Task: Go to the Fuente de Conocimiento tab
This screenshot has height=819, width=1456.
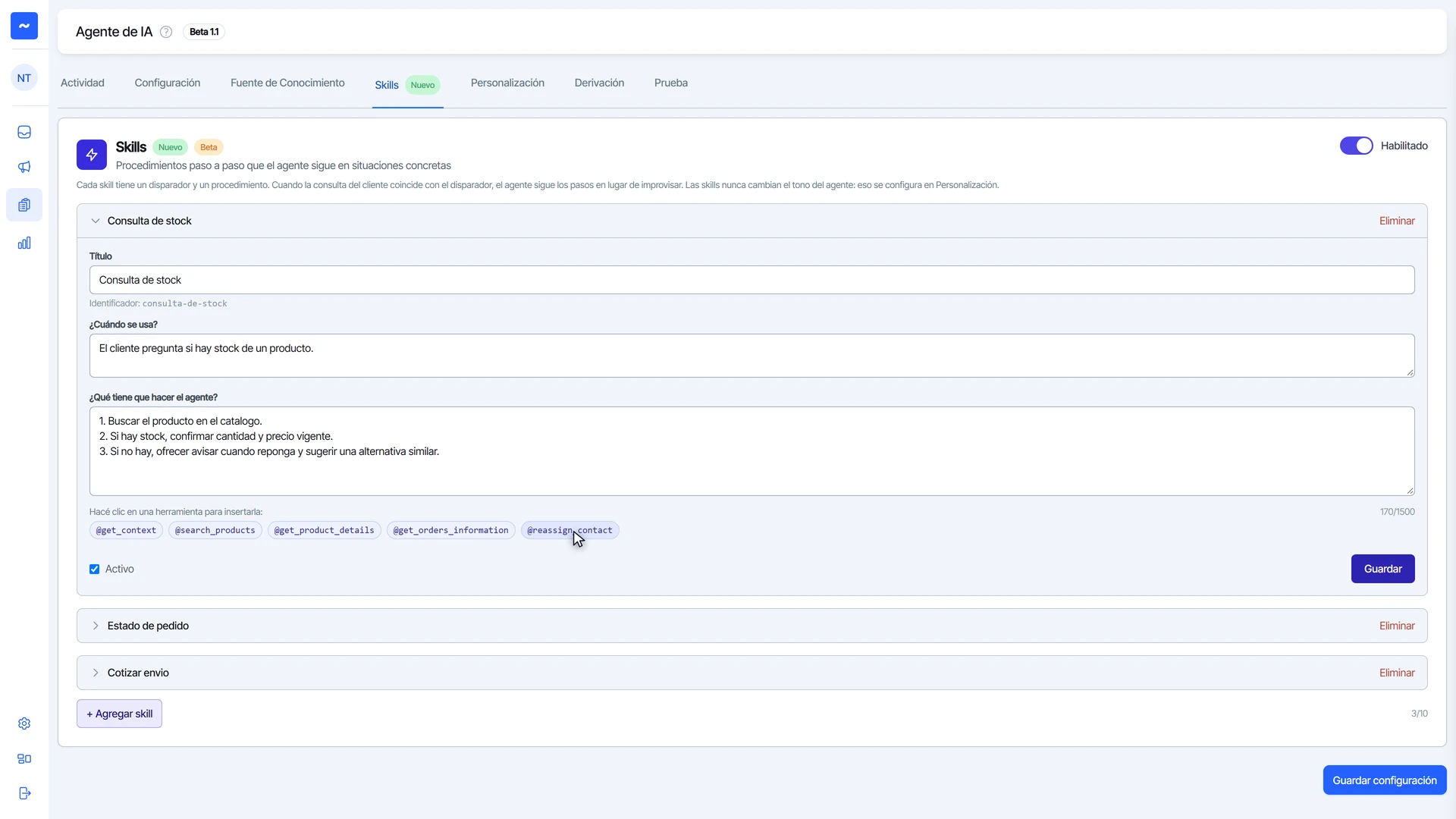Action: [287, 83]
